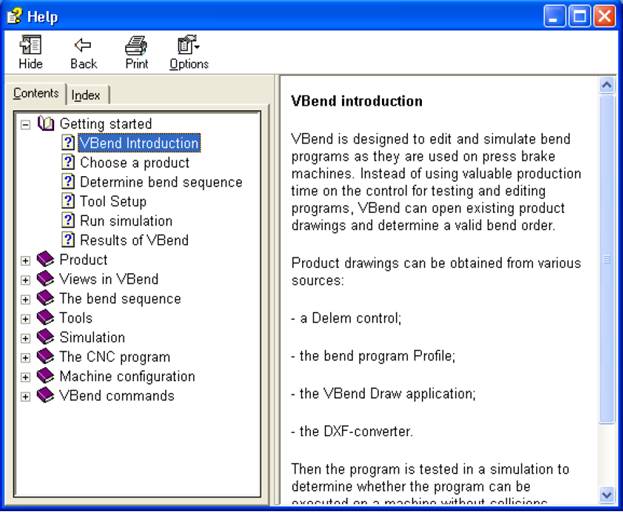Click the Views in VBend book icon
The image size is (623, 512).
[x=45, y=279]
